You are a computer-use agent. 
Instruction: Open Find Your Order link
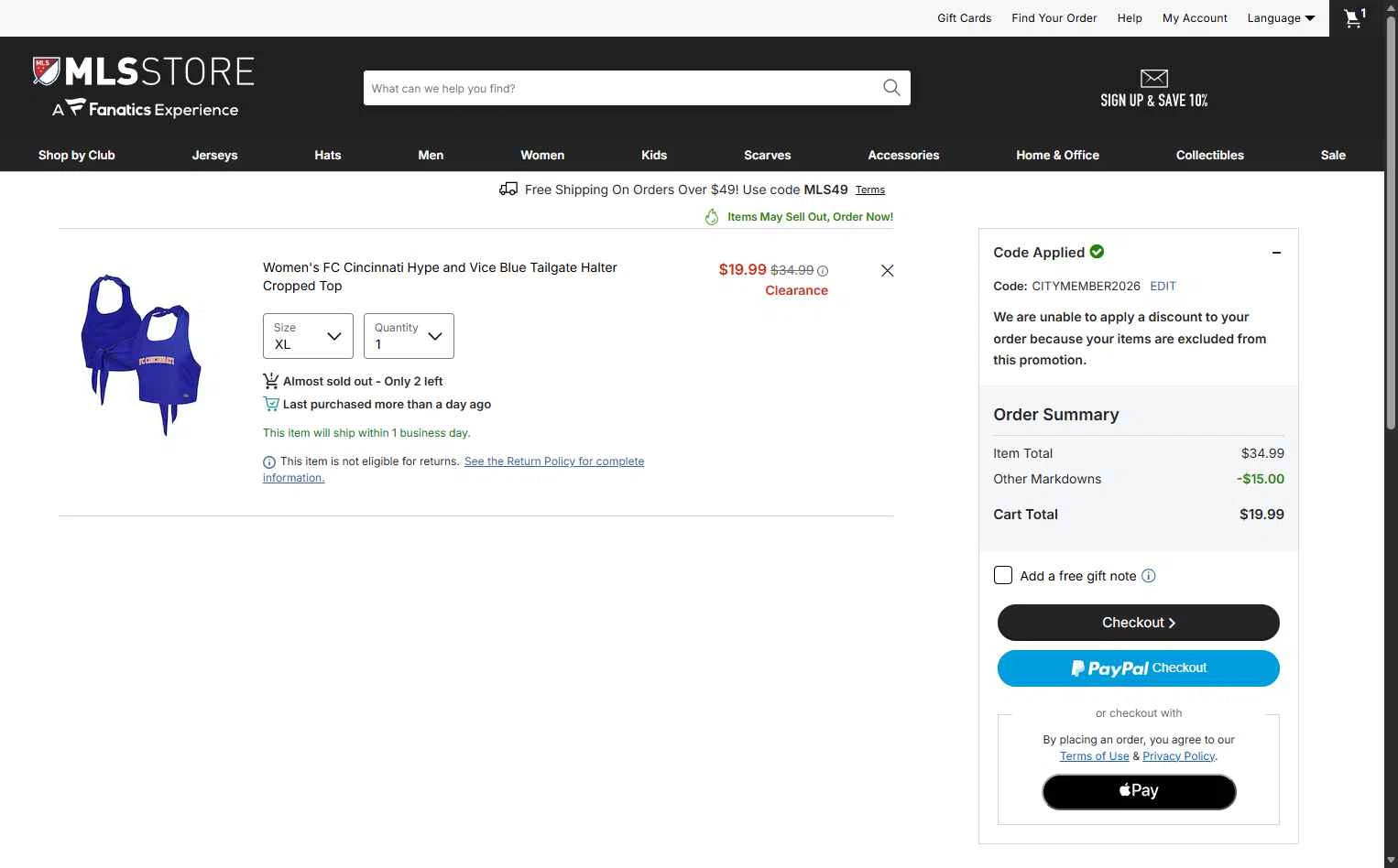(1054, 18)
